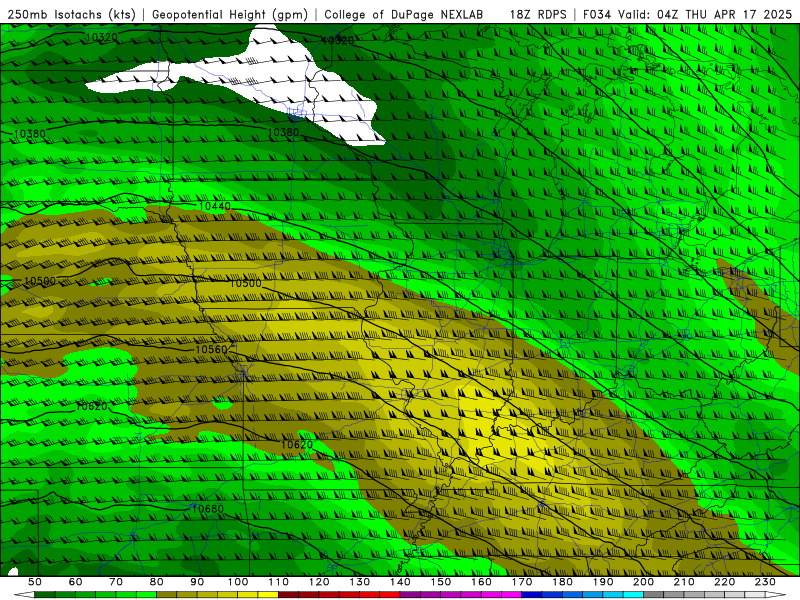The width and height of the screenshot is (800, 600).
Task: Pick the 80 label on the color scale
Action: (157, 582)
